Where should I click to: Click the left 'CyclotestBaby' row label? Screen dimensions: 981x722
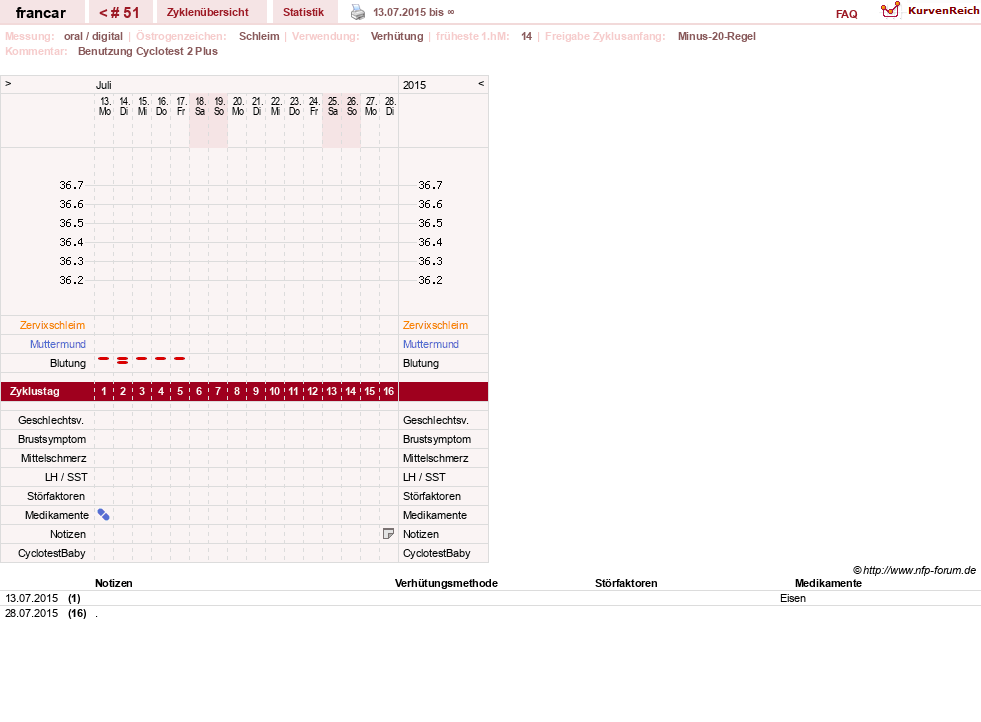click(51, 553)
